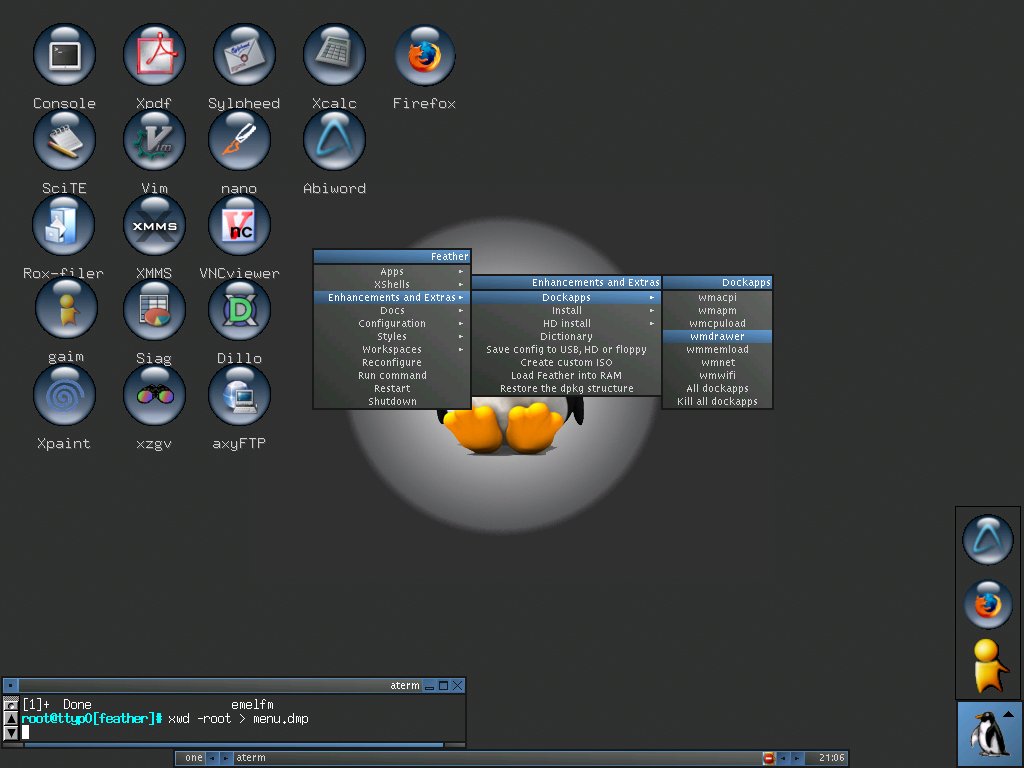This screenshot has width=1024, height=768.
Task: Open Dictionary from Enhancements and Extras
Action: click(566, 336)
